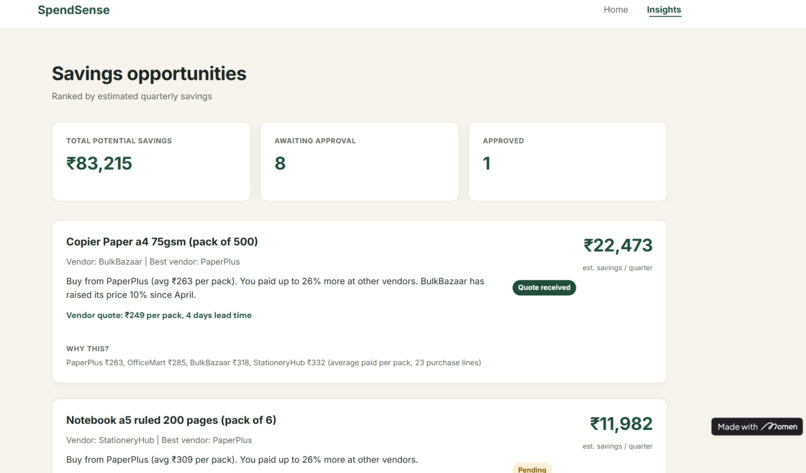The image size is (806, 473).
Task: Open the SpendSense logo home link
Action: pyautogui.click(x=74, y=10)
